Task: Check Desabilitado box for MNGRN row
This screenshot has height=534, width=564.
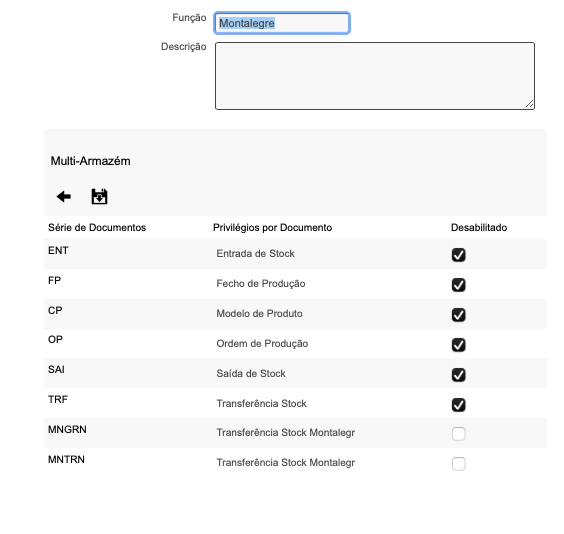Action: pos(459,434)
